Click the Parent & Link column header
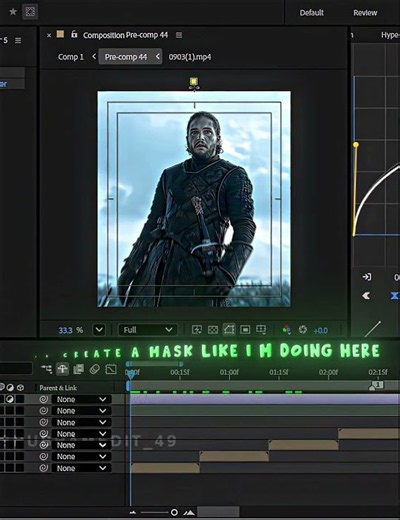 point(58,388)
